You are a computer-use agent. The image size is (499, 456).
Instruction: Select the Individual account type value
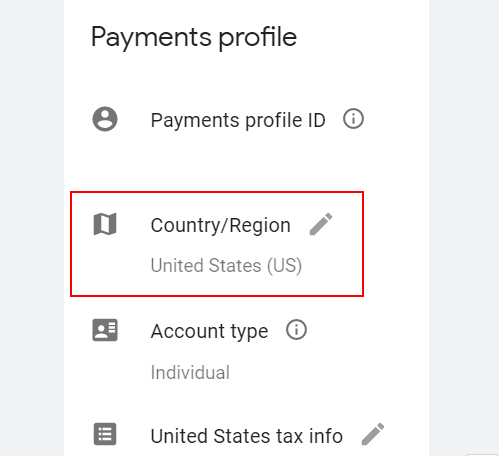coord(190,372)
